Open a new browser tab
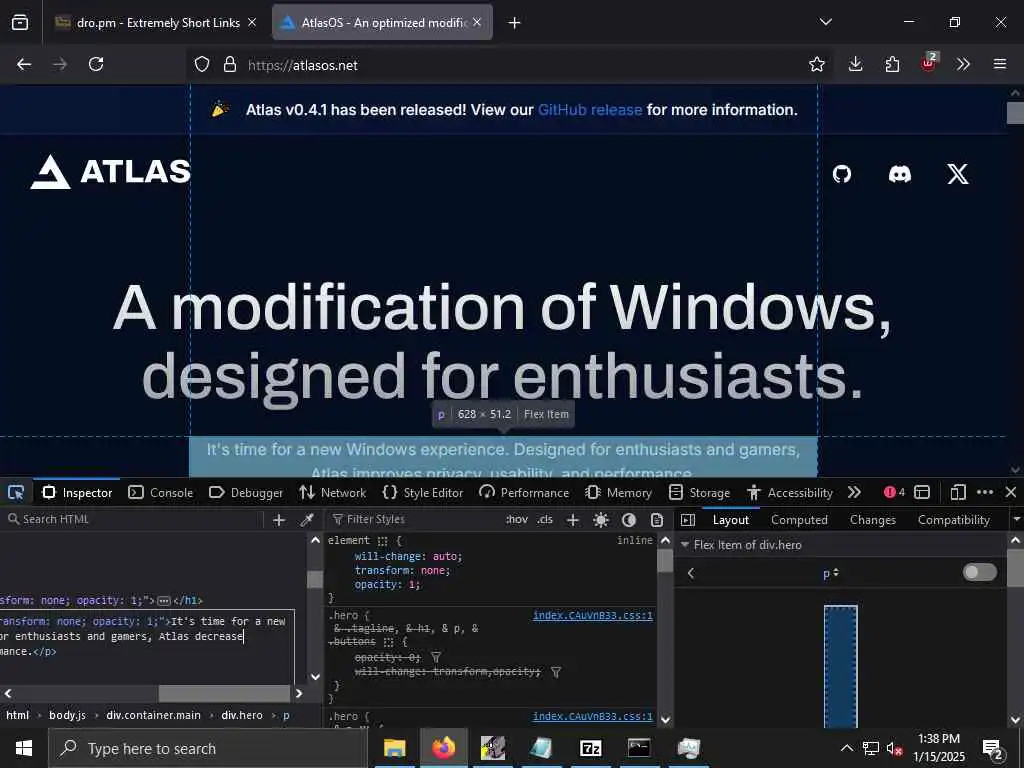Viewport: 1024px width, 768px height. click(515, 23)
